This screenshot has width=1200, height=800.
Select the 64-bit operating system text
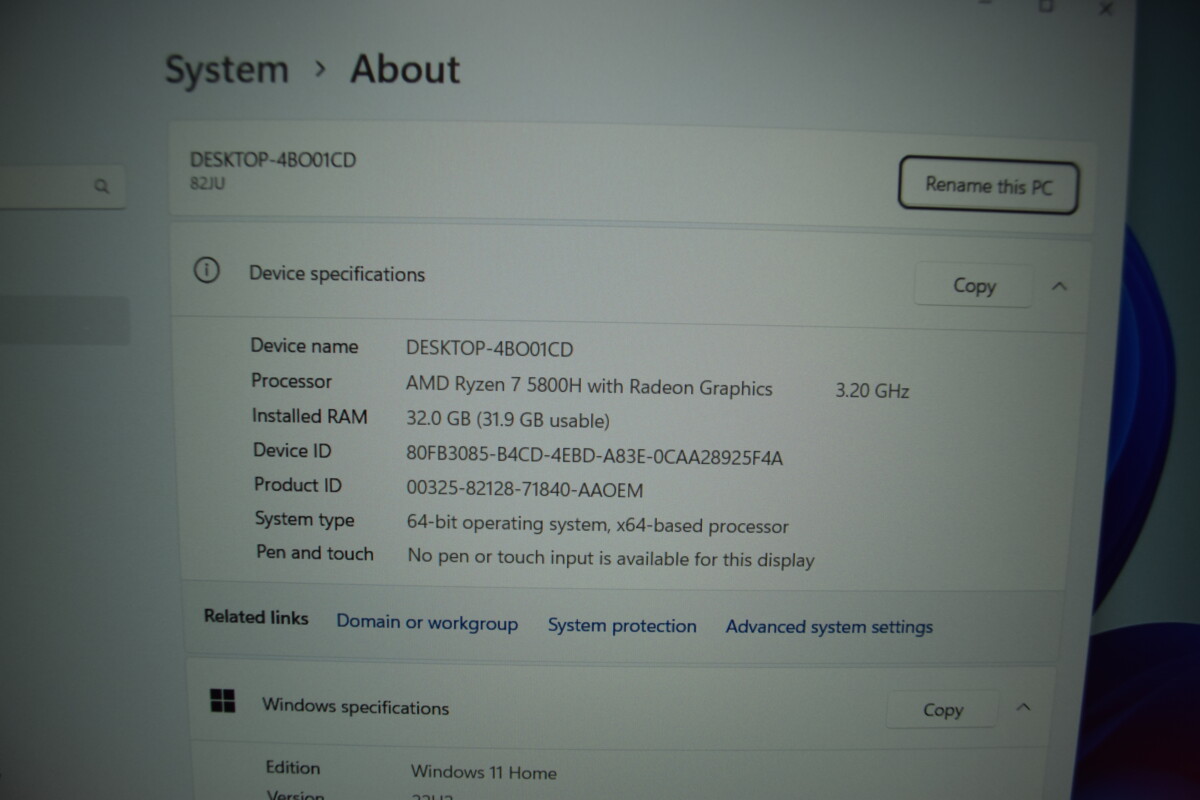click(598, 525)
